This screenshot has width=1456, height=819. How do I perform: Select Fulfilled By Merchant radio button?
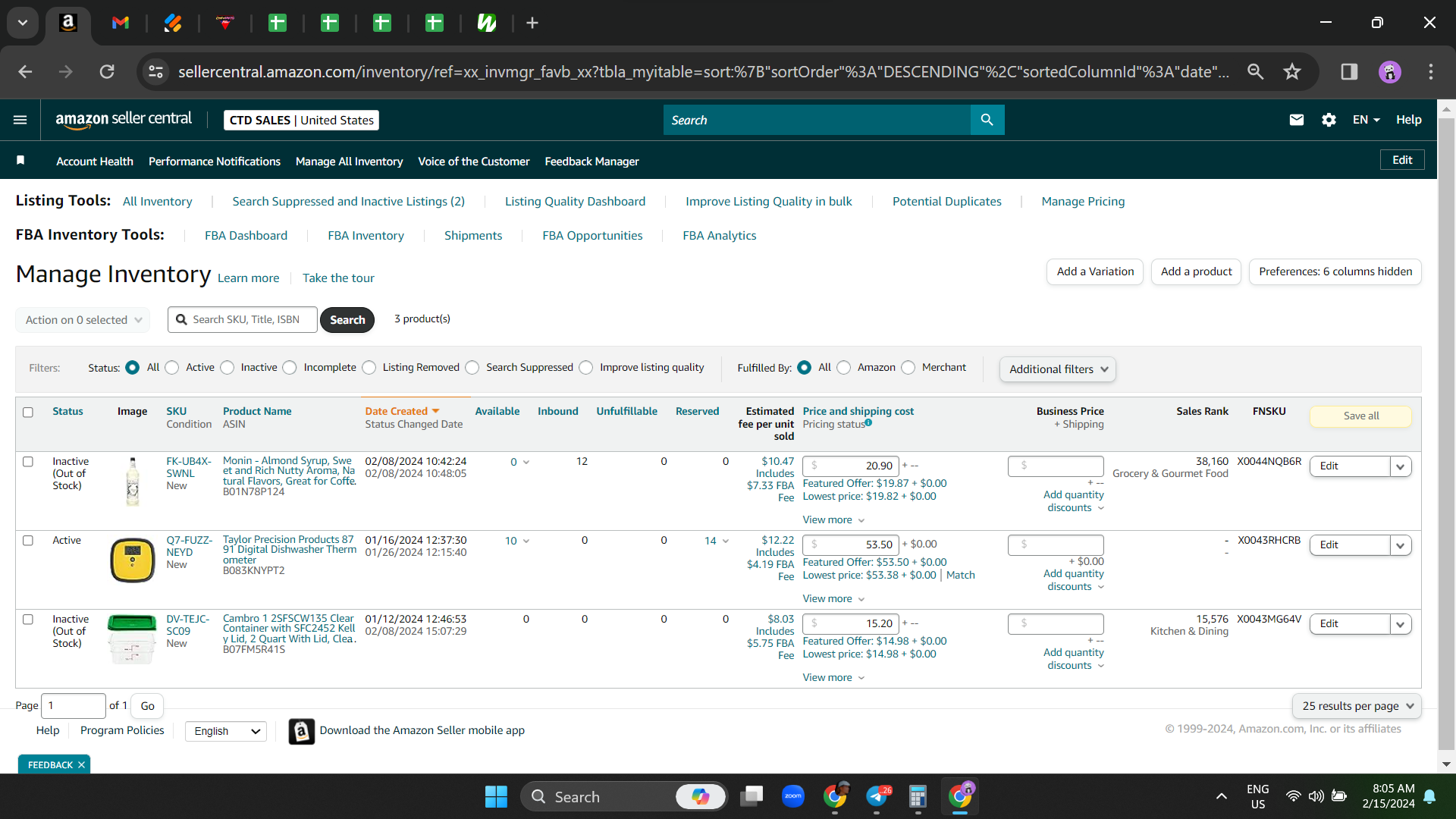click(x=908, y=368)
